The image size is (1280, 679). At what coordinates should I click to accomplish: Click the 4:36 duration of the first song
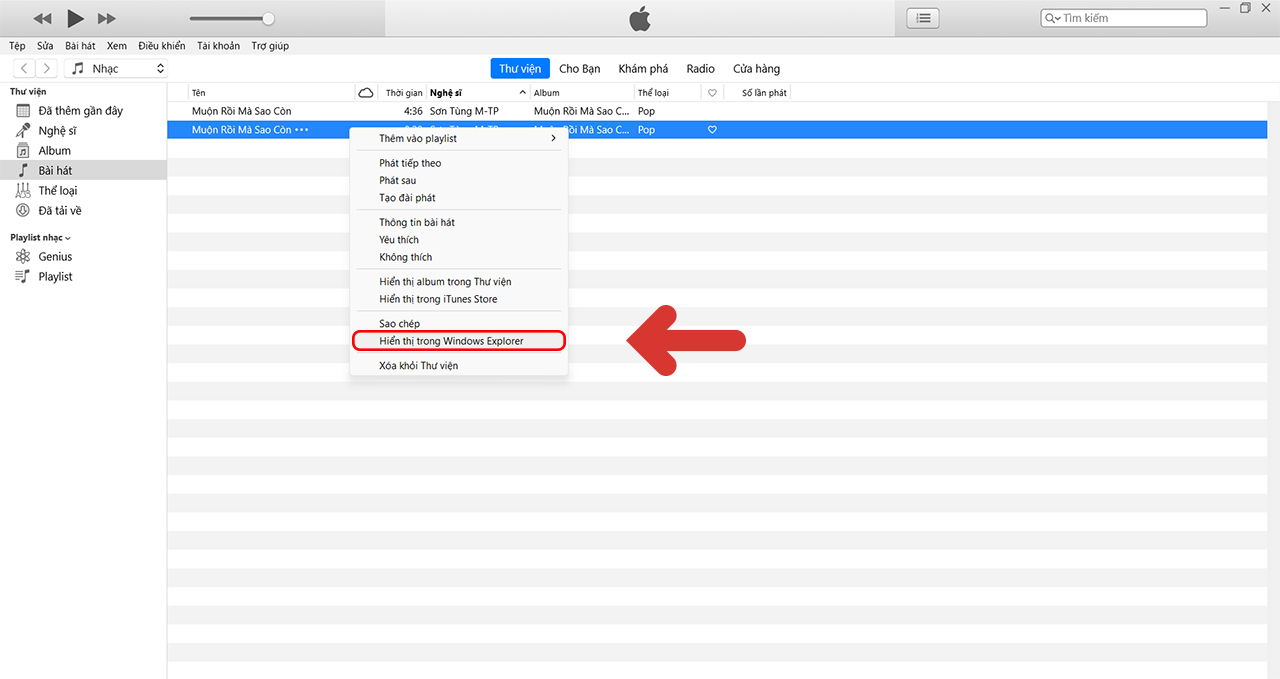click(413, 111)
